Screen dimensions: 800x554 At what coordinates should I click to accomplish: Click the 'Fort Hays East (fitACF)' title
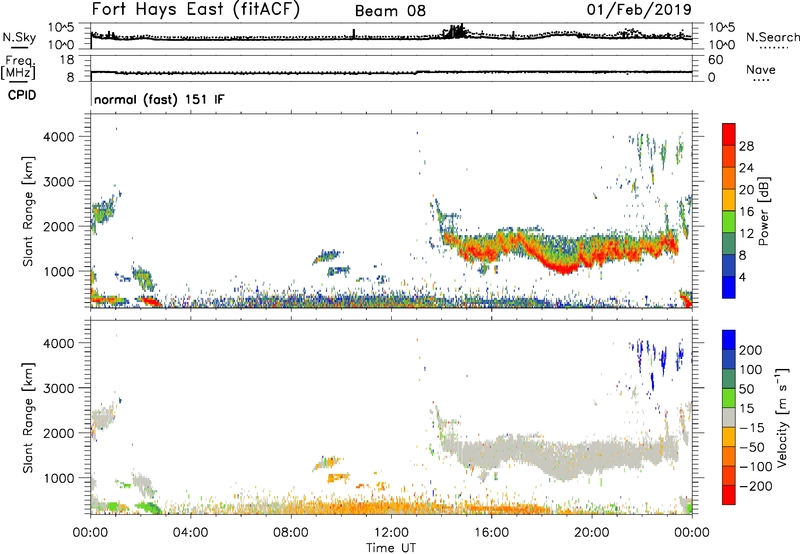click(195, 10)
